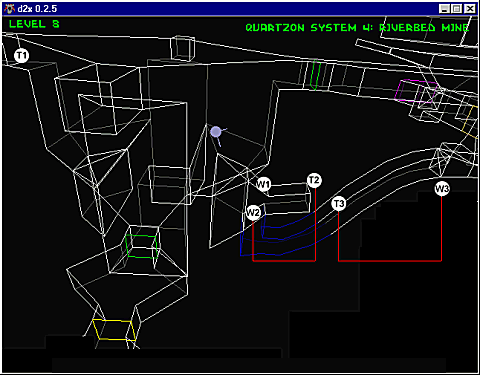Click the magenta wireframe box at top right
480x375 pixels.
[416, 90]
